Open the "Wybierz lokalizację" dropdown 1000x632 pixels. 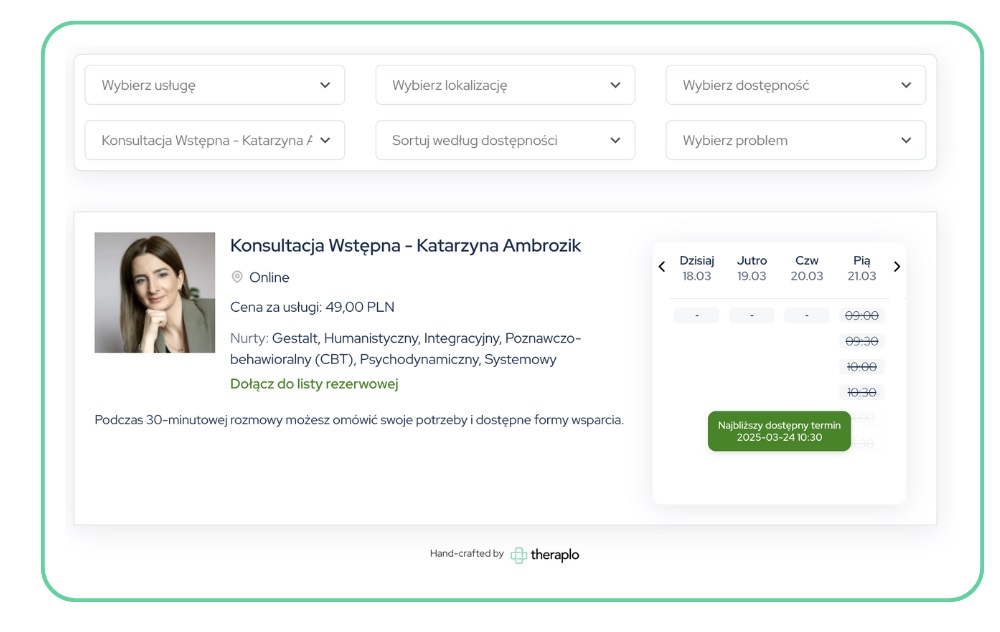click(x=505, y=85)
